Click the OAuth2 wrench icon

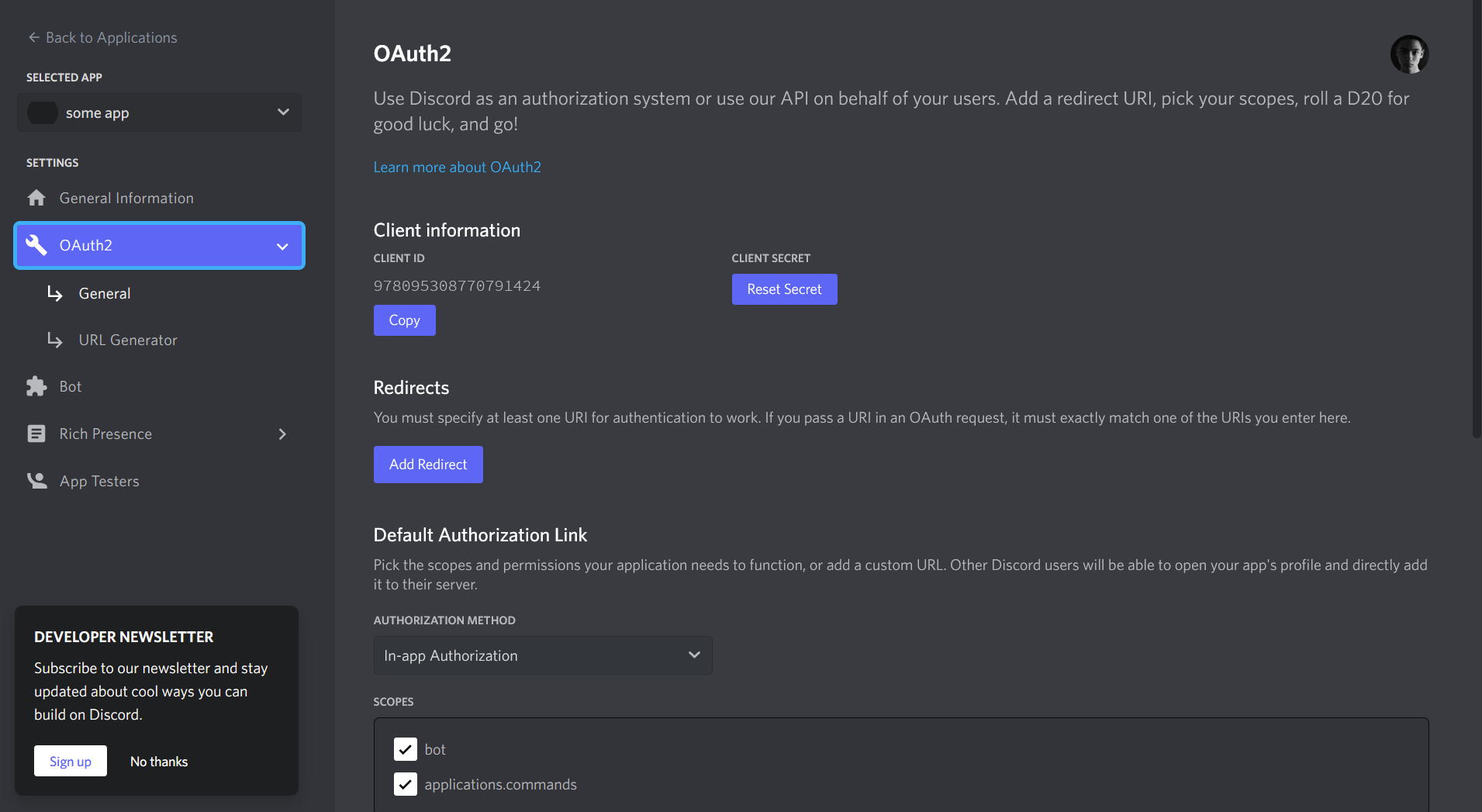tap(36, 245)
